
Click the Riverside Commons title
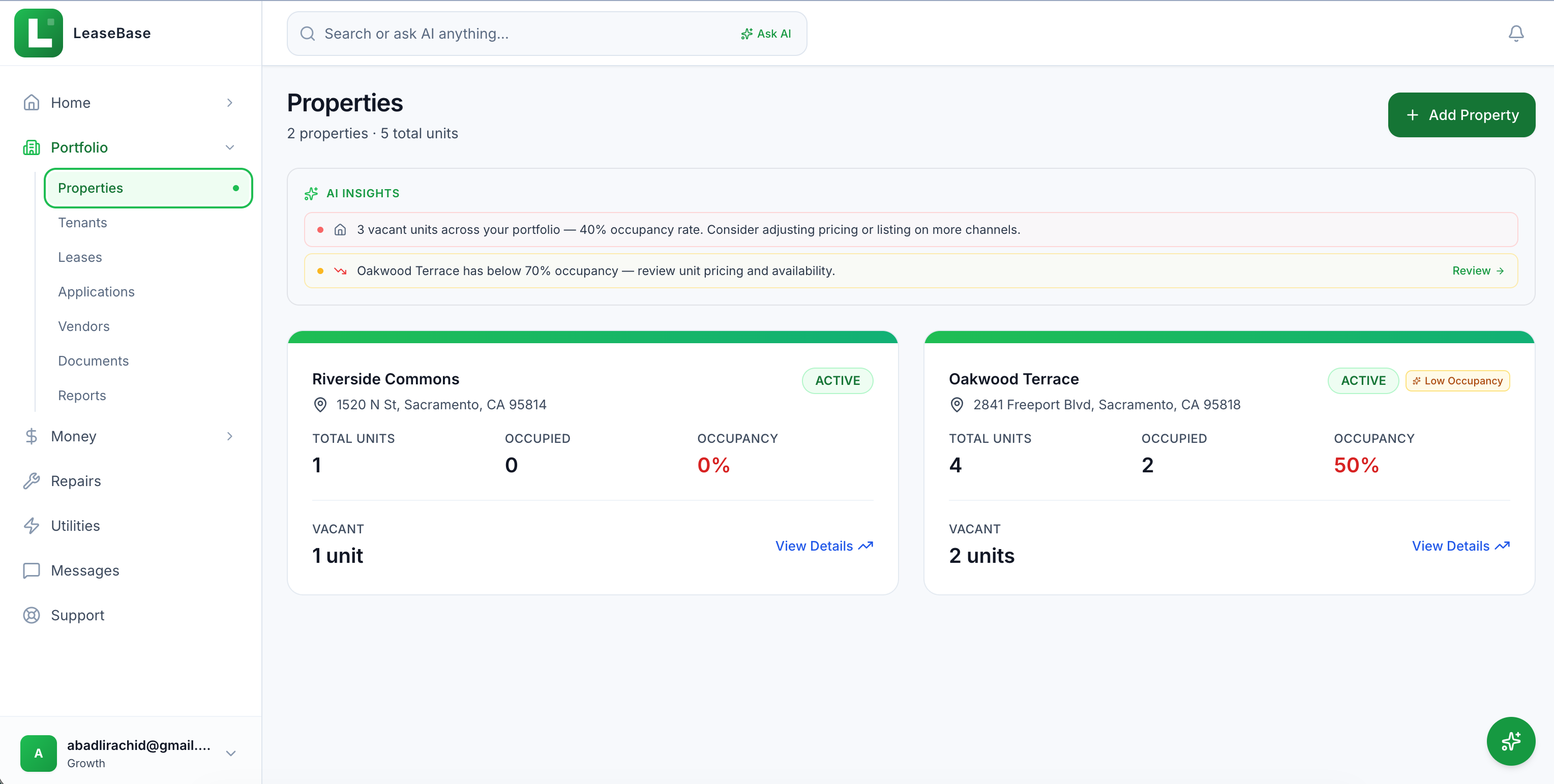(386, 379)
